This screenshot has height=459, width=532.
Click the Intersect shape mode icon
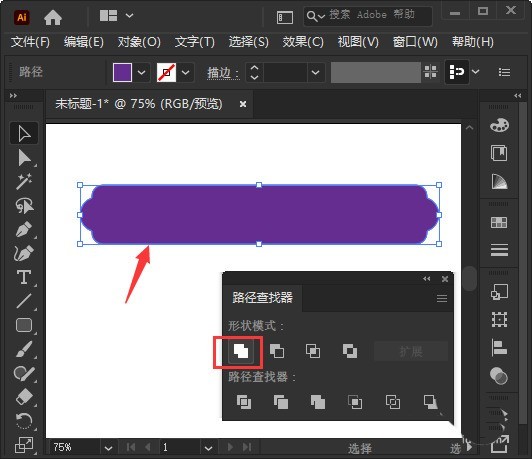coord(313,351)
